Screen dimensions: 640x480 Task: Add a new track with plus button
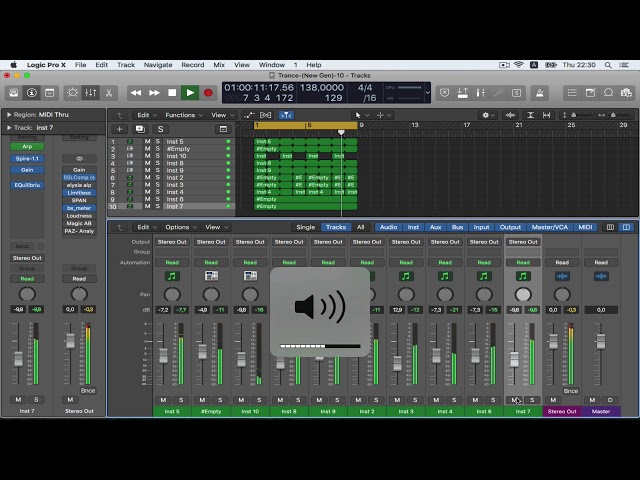(120, 129)
